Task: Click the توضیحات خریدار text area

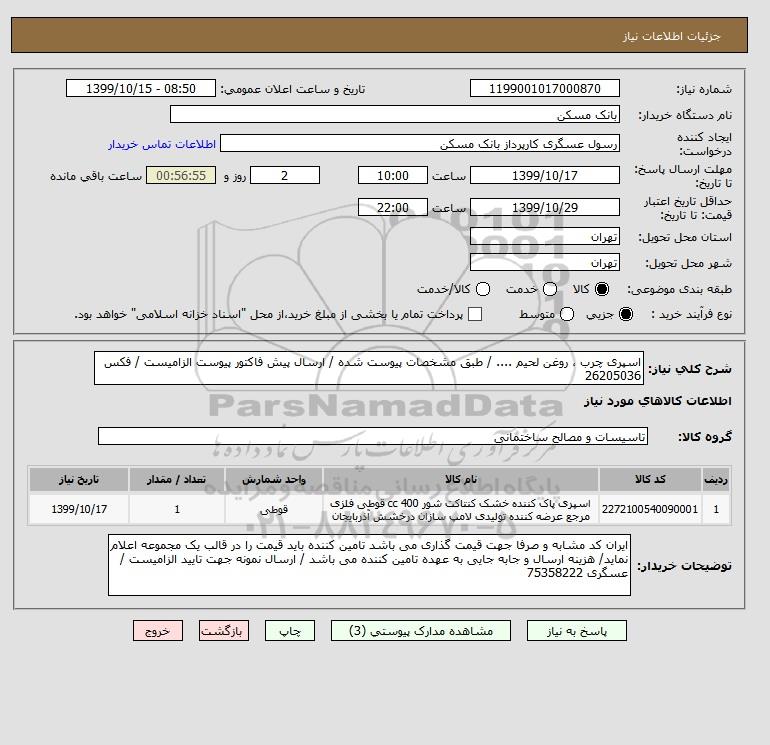Action: click(x=369, y=565)
